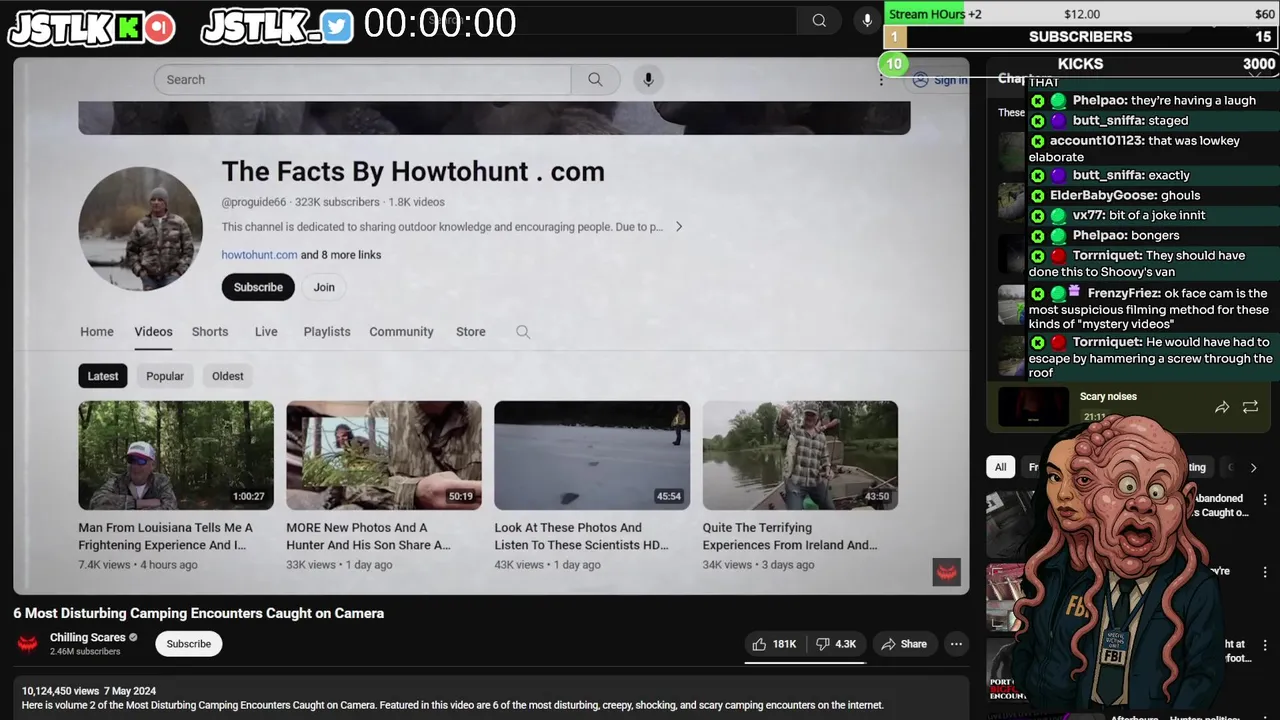Click the red watermark icon in video corner

(946, 572)
